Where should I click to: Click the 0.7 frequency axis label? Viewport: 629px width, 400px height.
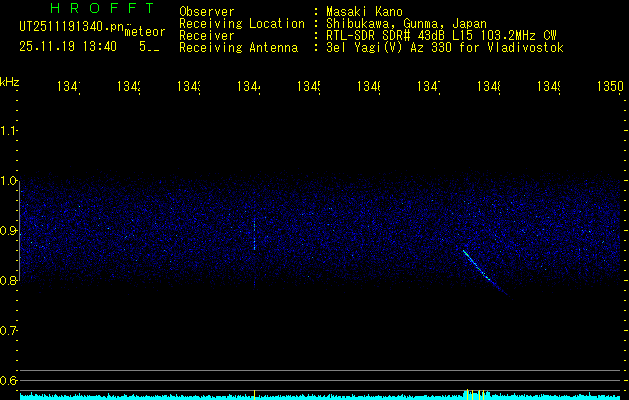pos(9,330)
